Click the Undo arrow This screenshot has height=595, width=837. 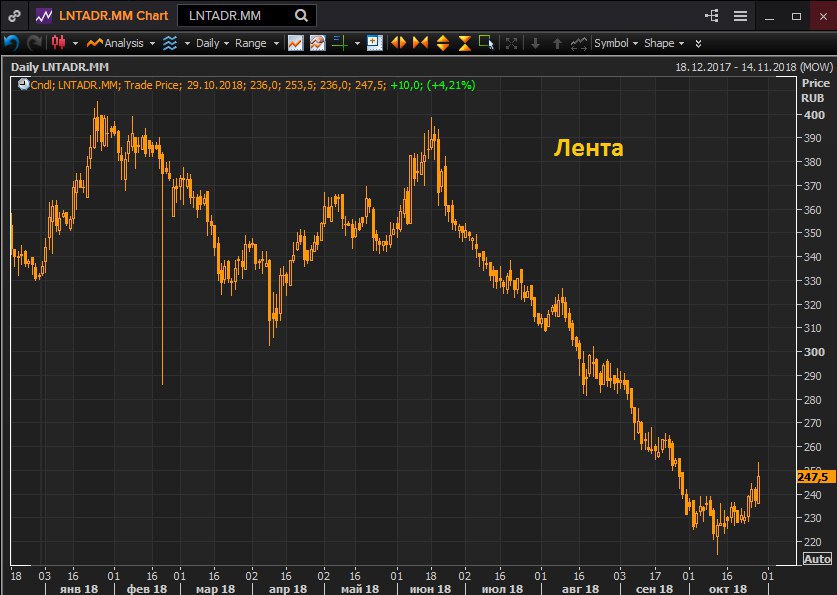tap(11, 43)
